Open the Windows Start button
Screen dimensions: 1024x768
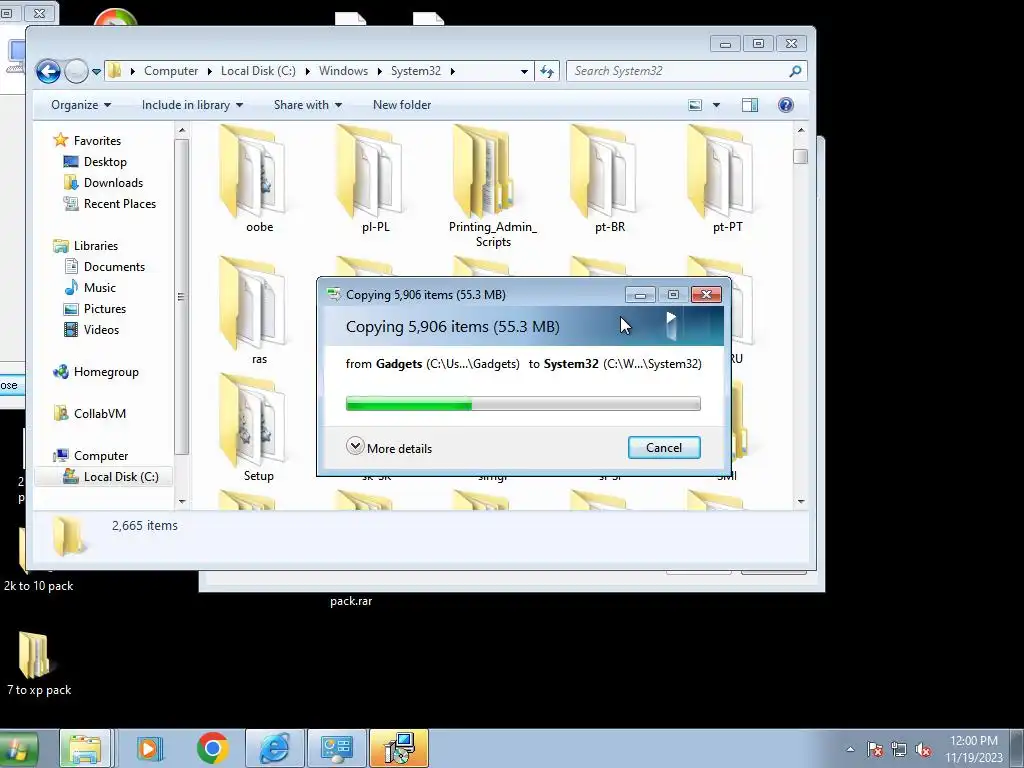[18, 748]
